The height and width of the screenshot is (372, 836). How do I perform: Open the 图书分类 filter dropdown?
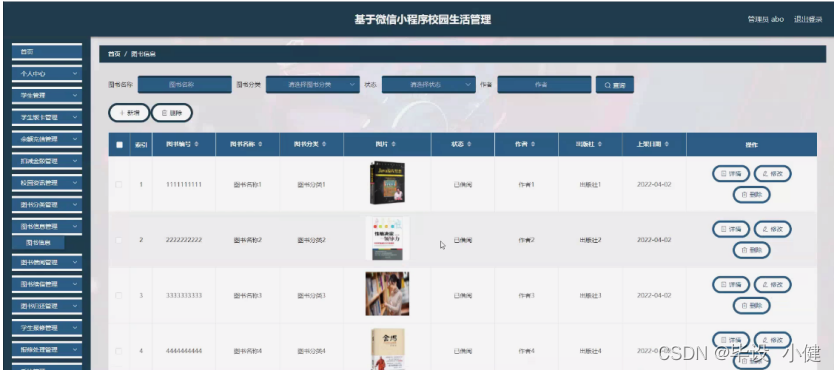pos(312,85)
